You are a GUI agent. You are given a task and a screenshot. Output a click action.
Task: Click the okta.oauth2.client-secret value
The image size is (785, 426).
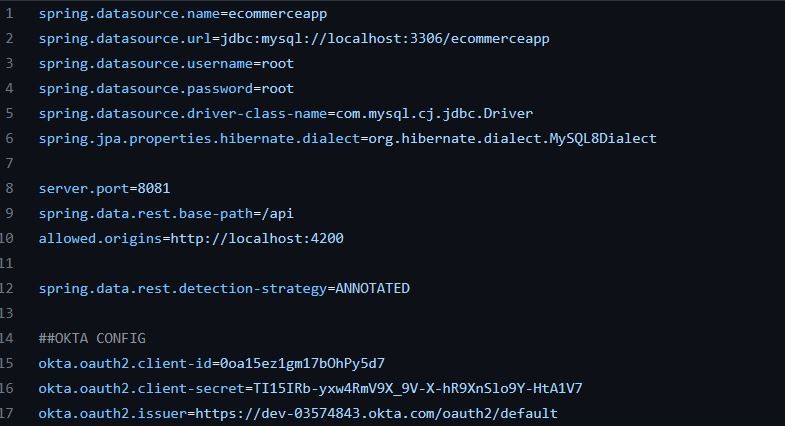tap(417, 389)
